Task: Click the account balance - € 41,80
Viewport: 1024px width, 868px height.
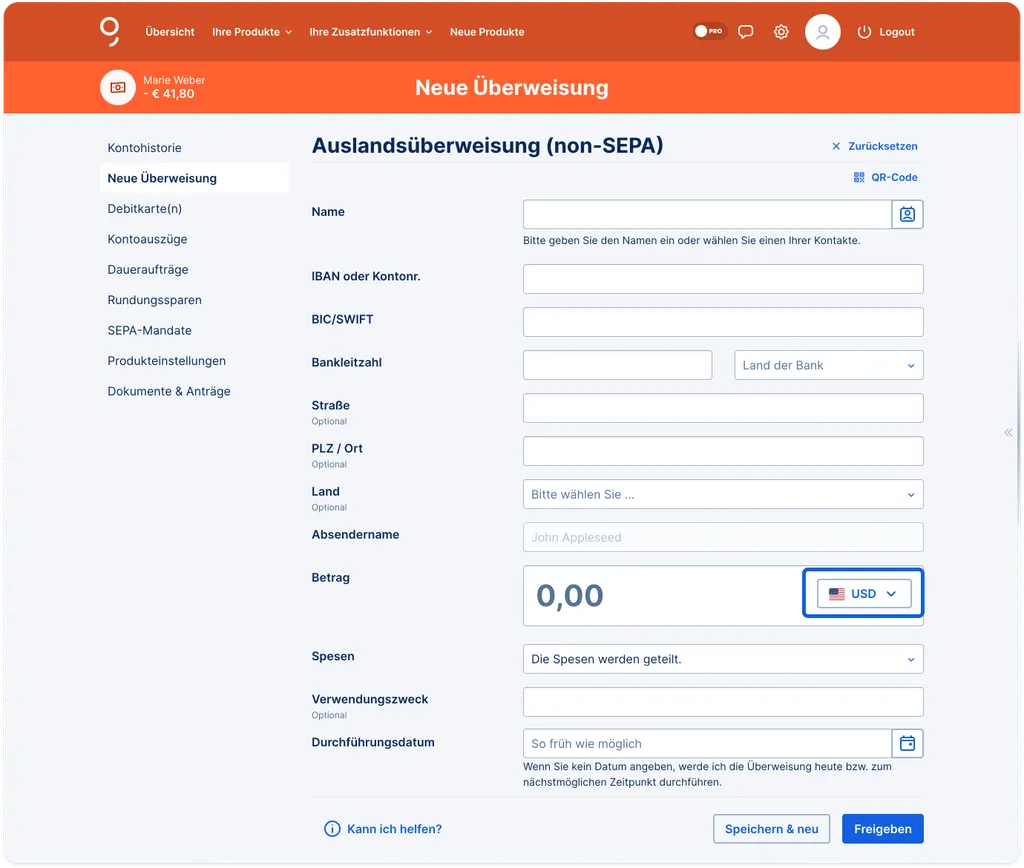Action: tap(168, 94)
